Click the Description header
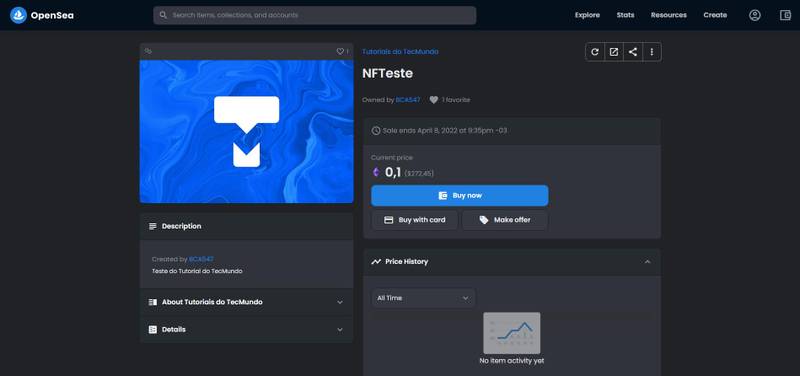 click(x=246, y=226)
